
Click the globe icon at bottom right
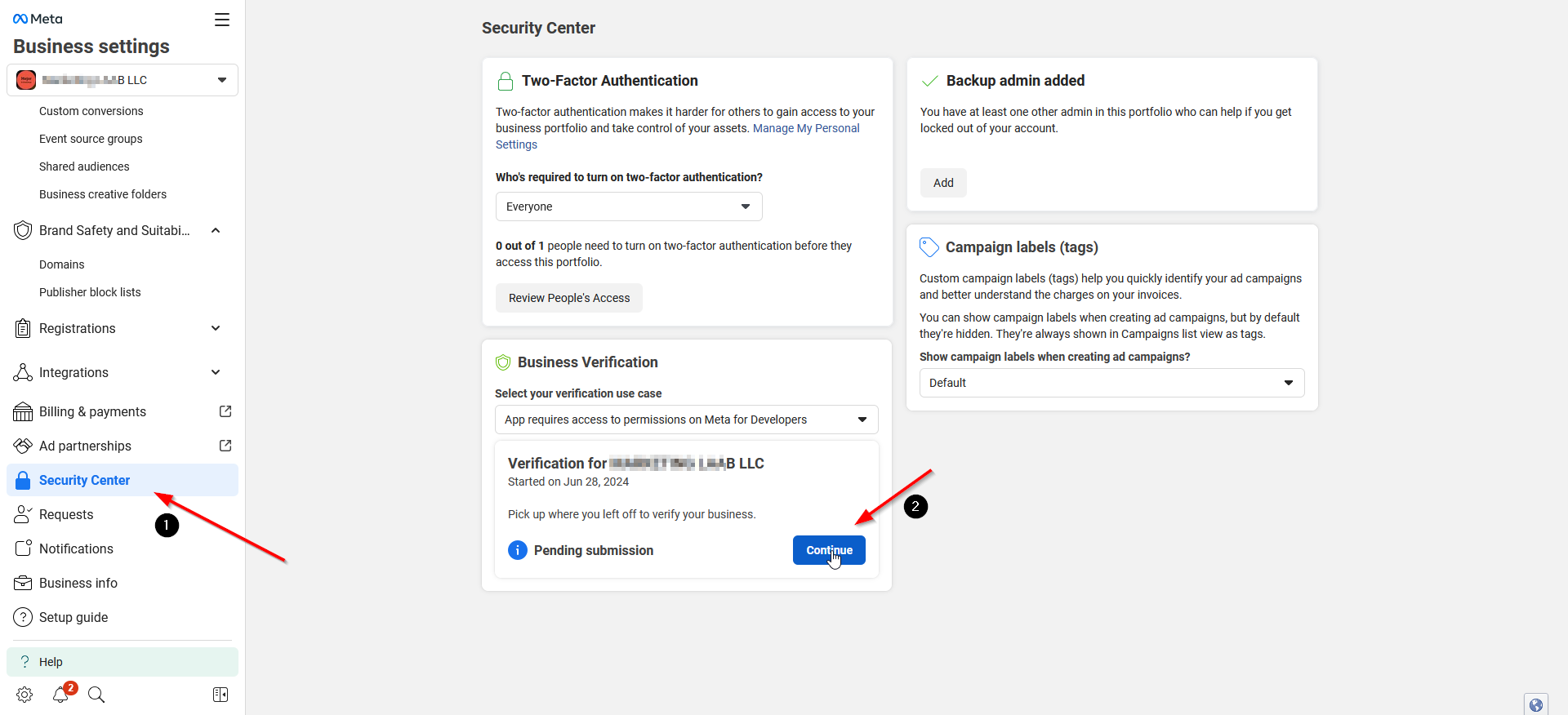(1536, 705)
